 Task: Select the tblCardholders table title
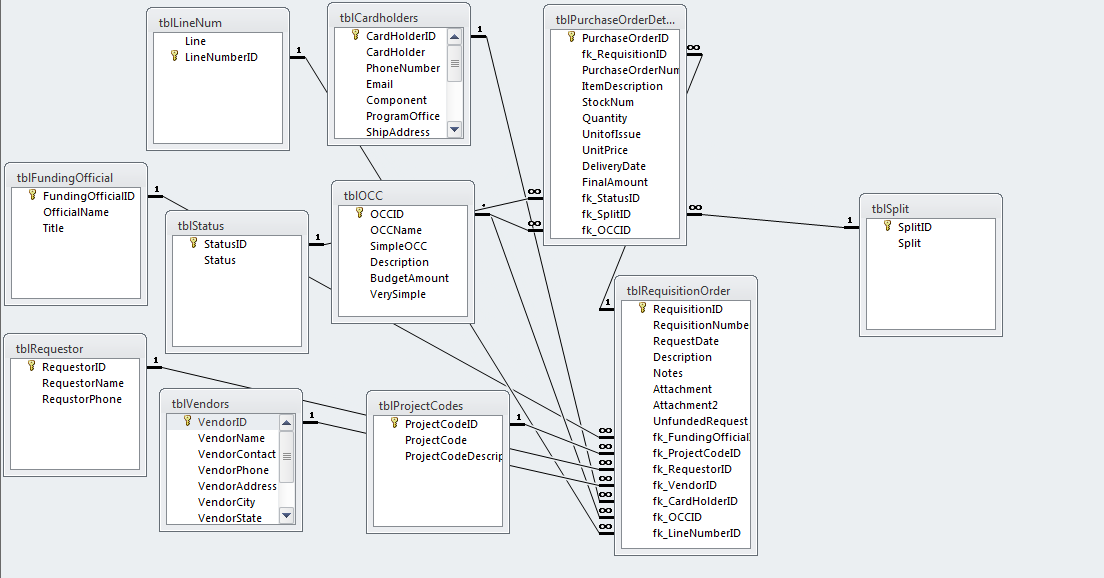pyautogui.click(x=379, y=18)
